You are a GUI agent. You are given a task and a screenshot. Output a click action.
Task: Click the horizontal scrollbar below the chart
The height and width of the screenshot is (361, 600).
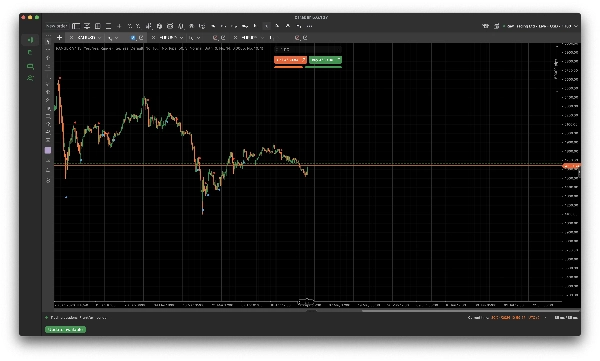[x=471, y=310]
